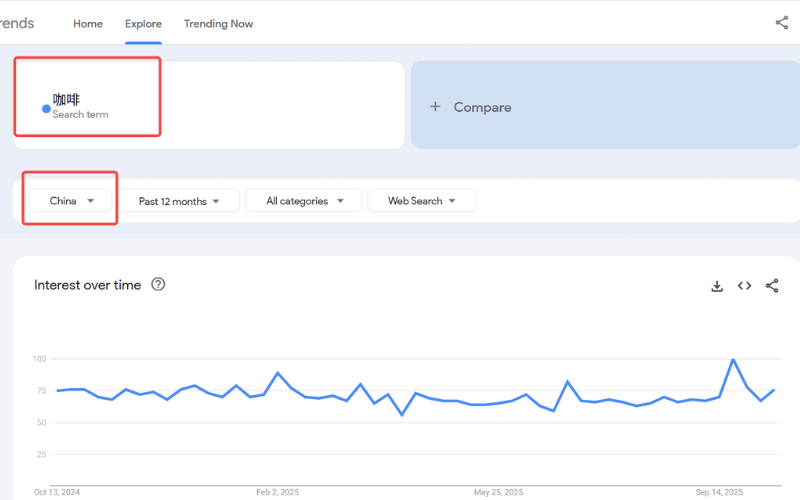Open the All categories dropdown
Image resolution: width=800 pixels, height=500 pixels.
pyautogui.click(x=305, y=201)
